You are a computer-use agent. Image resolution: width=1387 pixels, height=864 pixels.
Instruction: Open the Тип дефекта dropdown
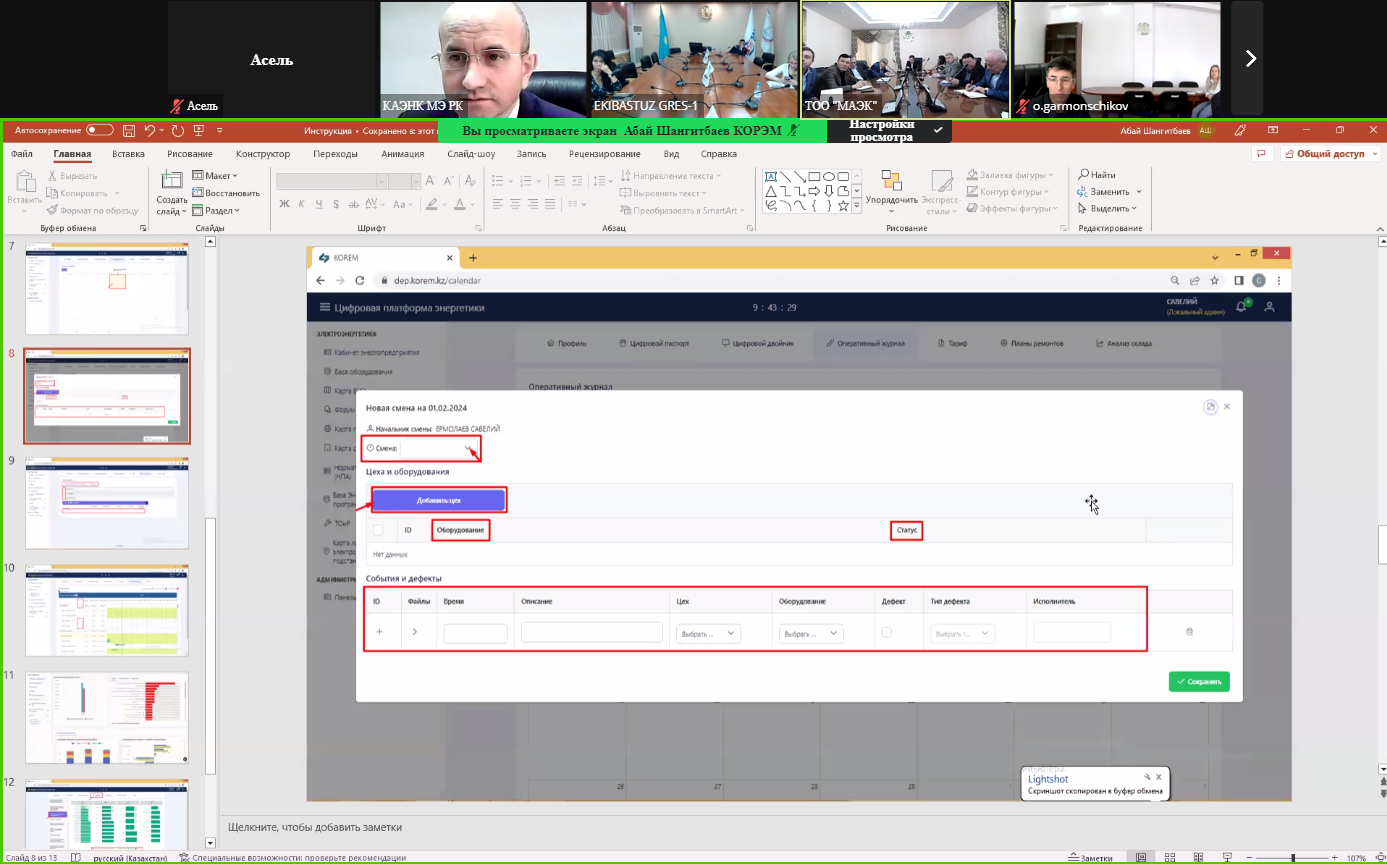(963, 633)
